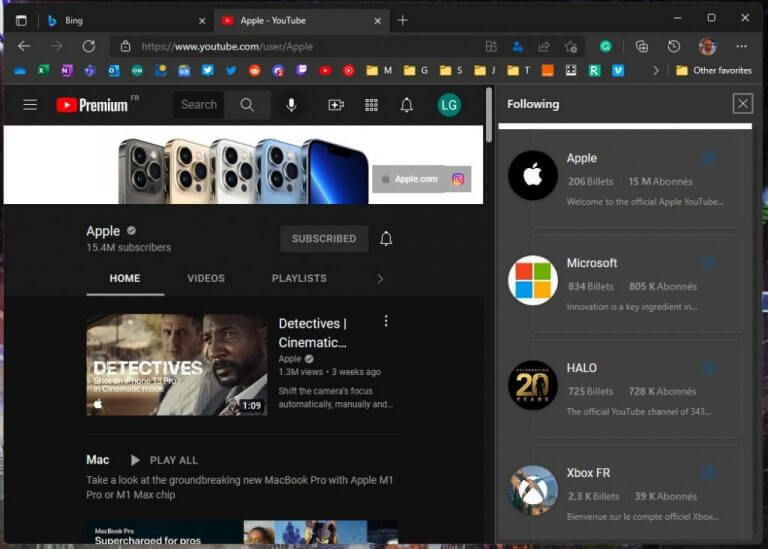
Task: Toggle following for Microsoft in panel
Action: coord(708,263)
